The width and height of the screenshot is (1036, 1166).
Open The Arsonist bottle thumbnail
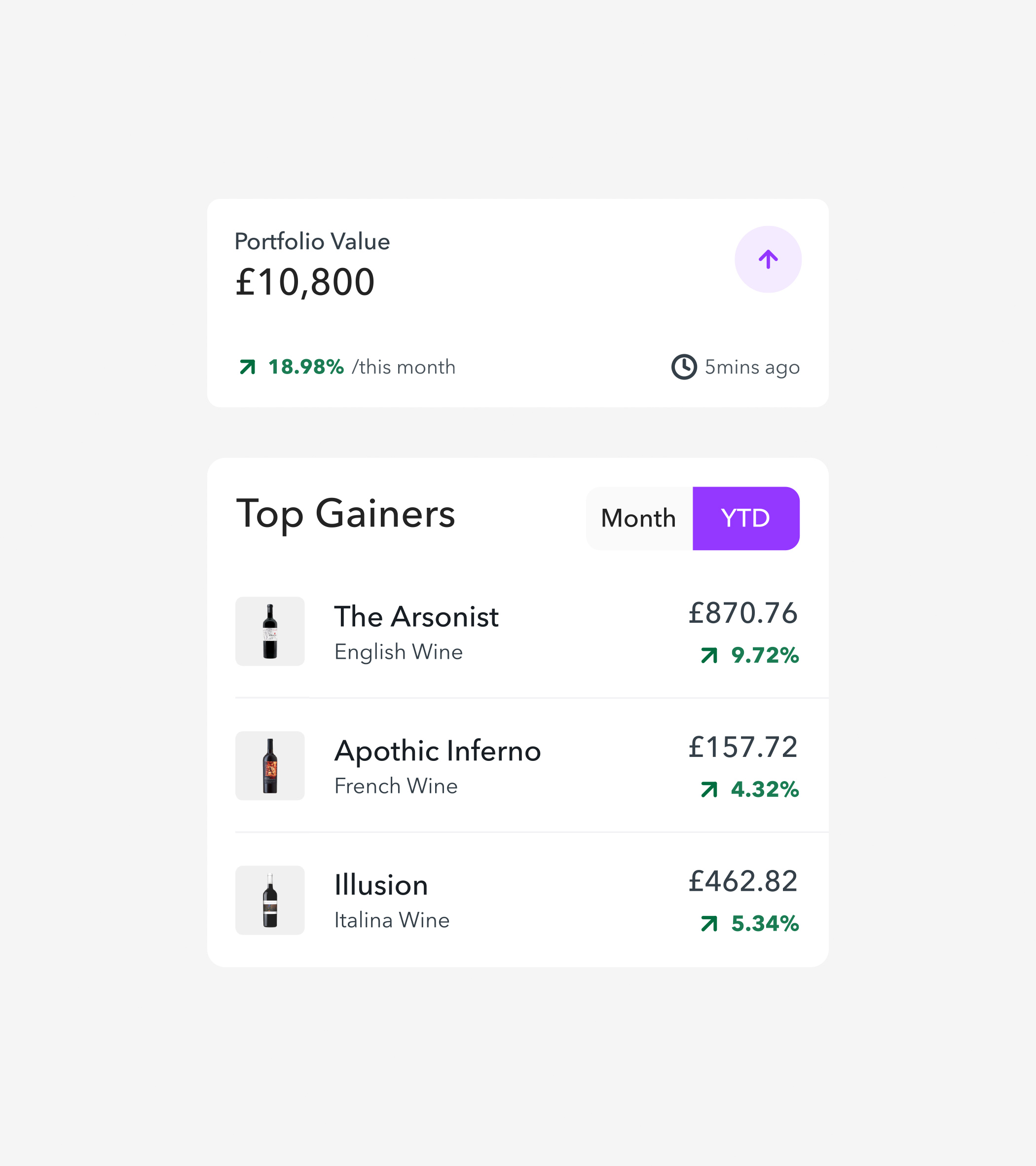coord(270,632)
